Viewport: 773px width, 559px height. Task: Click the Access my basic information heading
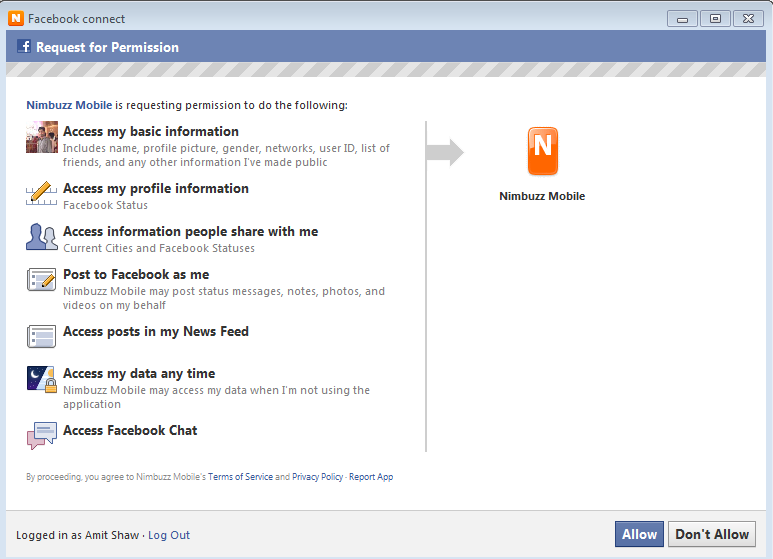151,132
